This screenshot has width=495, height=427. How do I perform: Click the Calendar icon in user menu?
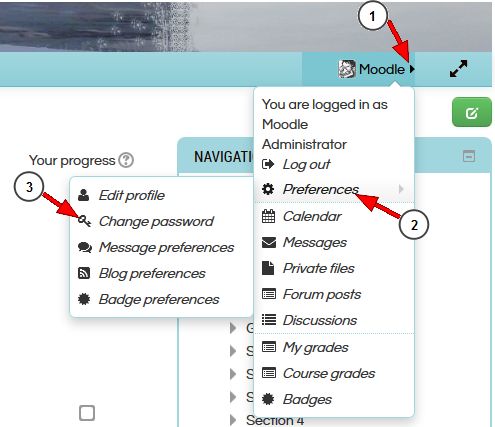269,216
